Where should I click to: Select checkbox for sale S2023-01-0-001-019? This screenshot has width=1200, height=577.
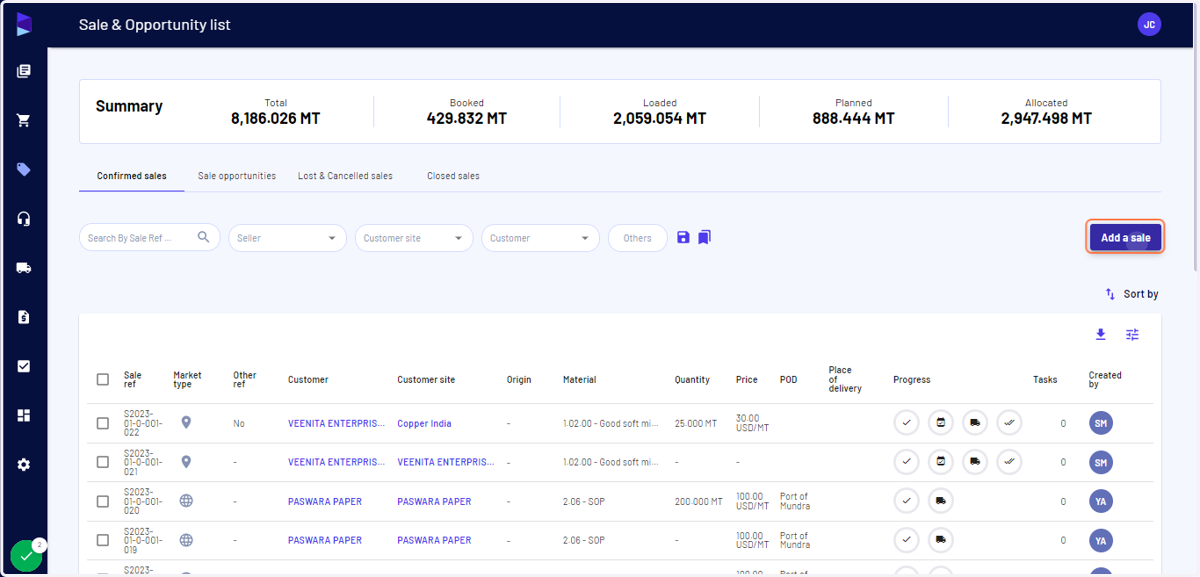click(103, 540)
